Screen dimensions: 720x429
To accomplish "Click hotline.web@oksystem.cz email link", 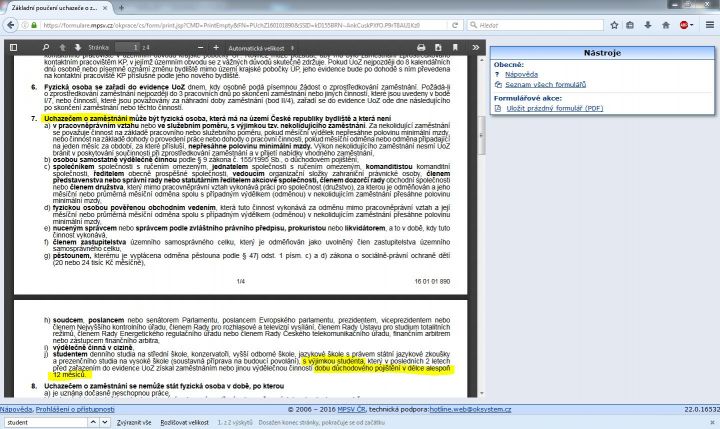I will click(x=470, y=409).
